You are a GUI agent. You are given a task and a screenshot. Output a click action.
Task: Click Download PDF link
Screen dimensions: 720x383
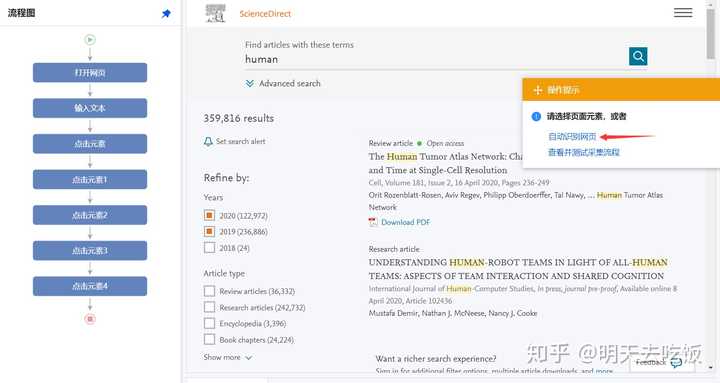point(405,222)
